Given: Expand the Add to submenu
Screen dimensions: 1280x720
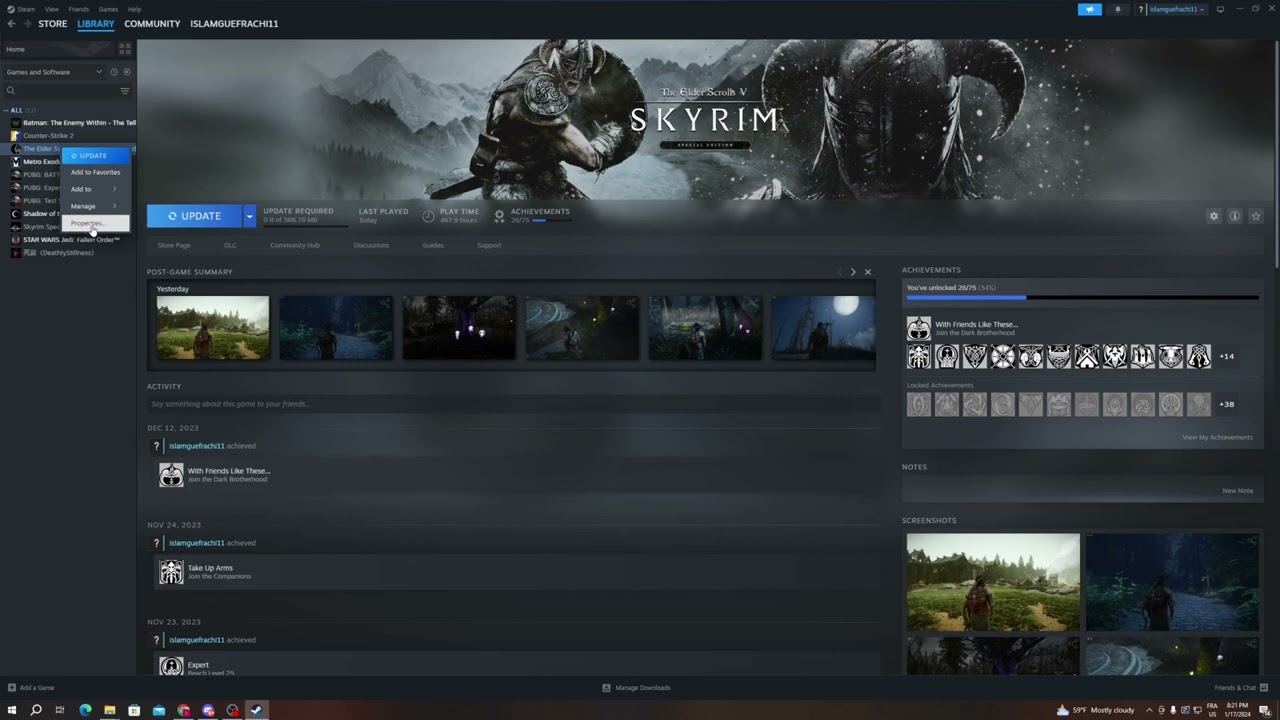Looking at the screenshot, I should click(x=96, y=189).
